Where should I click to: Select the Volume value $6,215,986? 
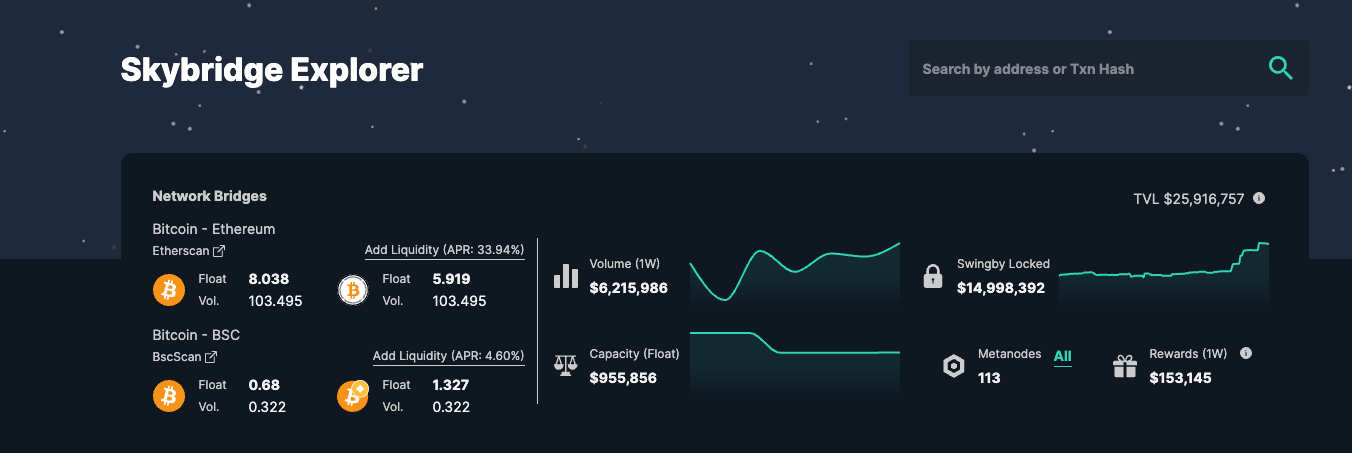pos(628,288)
